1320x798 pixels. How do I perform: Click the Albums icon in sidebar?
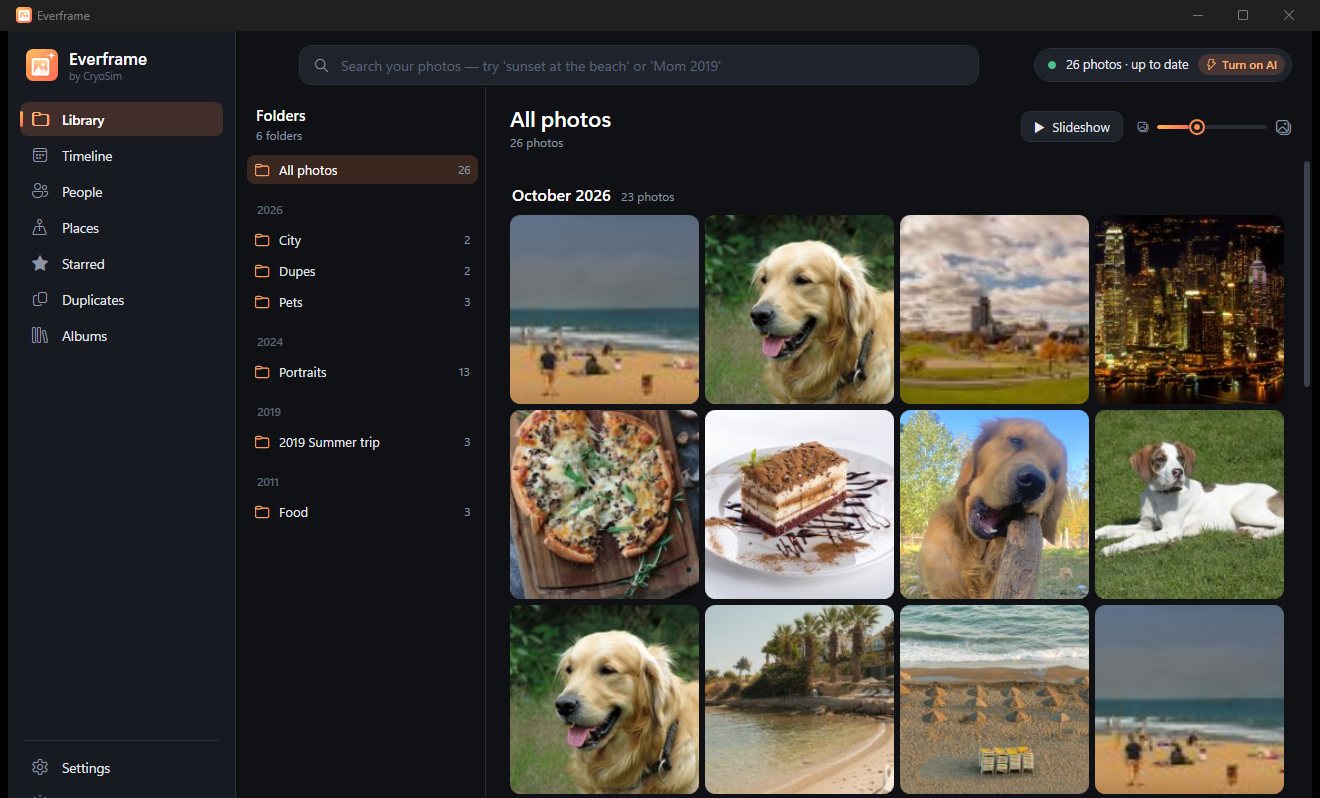40,336
